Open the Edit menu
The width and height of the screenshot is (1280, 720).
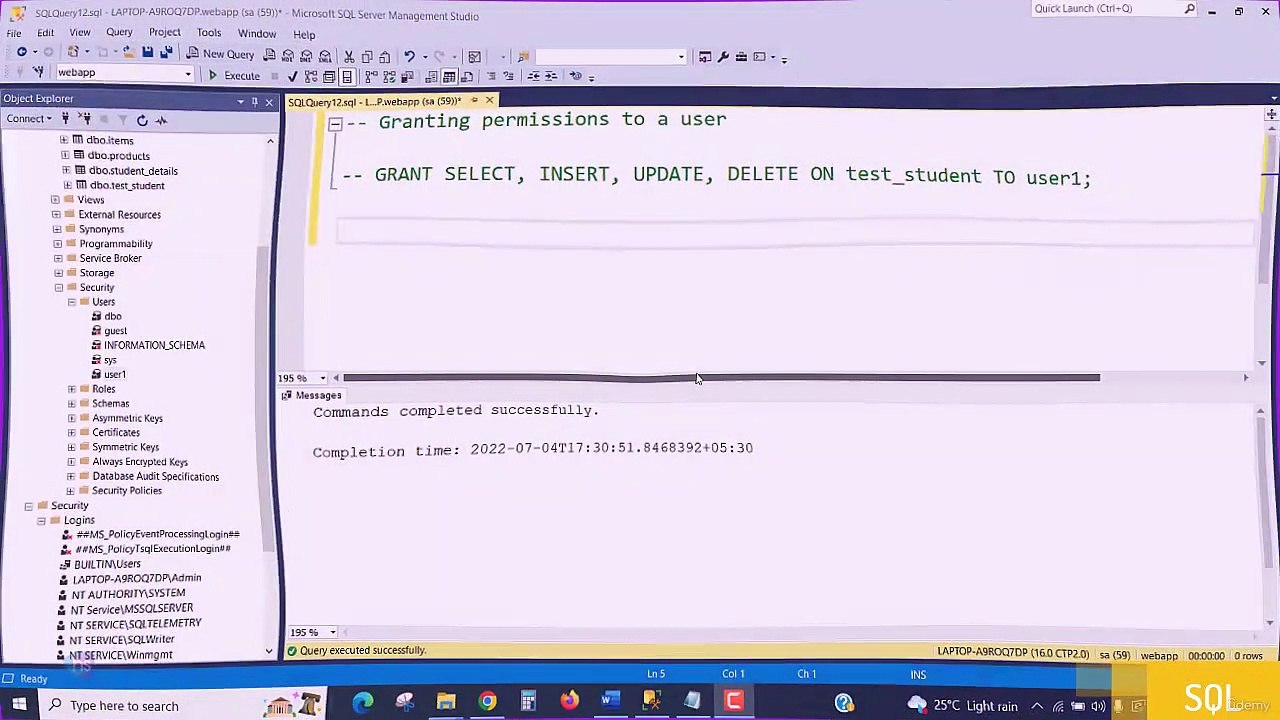coord(46,34)
